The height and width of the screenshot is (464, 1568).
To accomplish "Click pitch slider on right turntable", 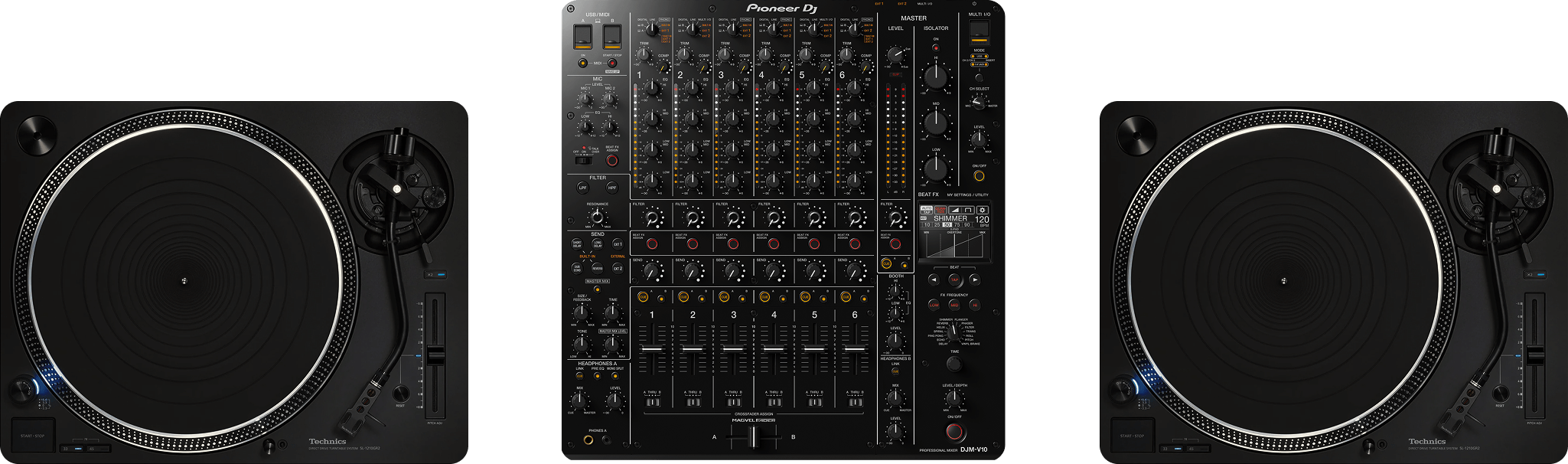I will tap(1535, 356).
